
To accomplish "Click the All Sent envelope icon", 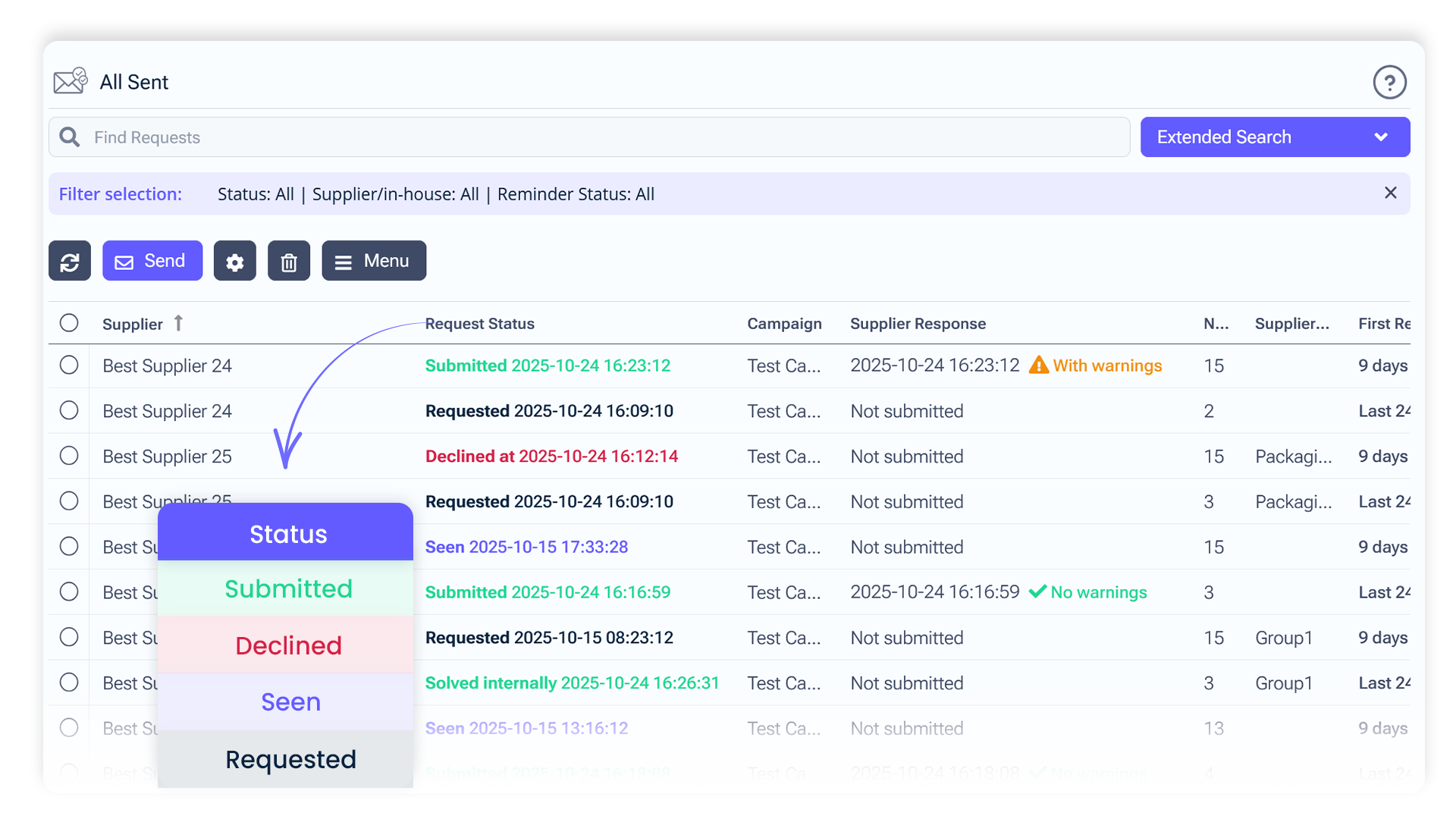I will tap(71, 81).
